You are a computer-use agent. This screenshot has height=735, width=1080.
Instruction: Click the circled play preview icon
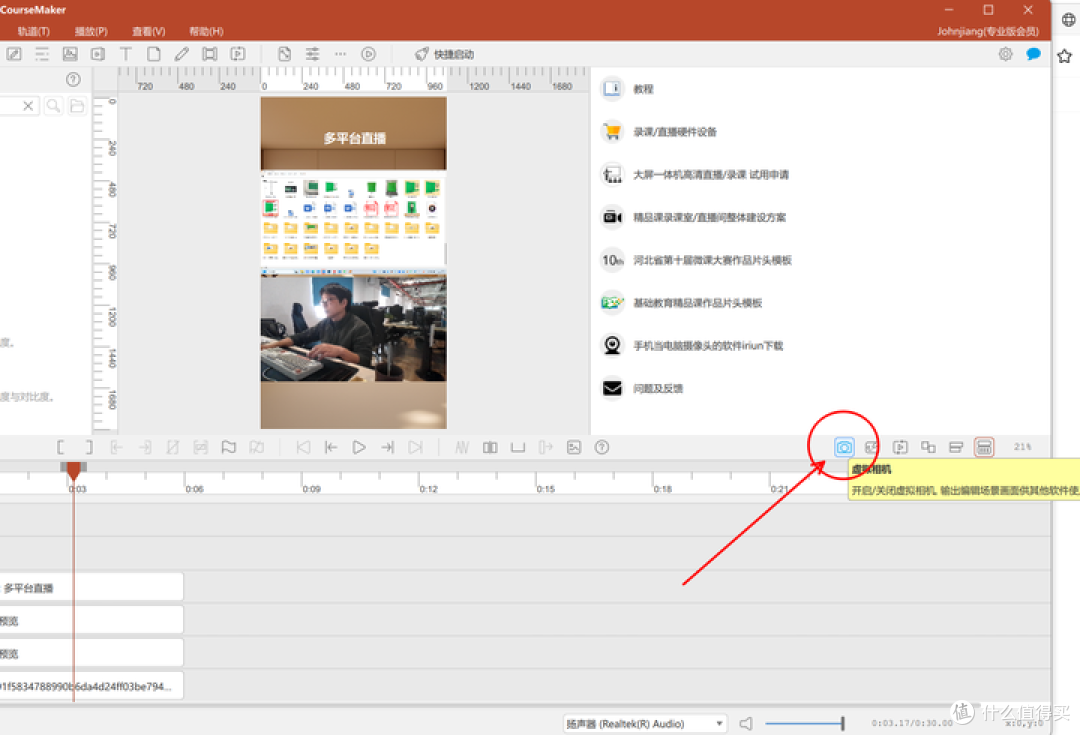(368, 54)
